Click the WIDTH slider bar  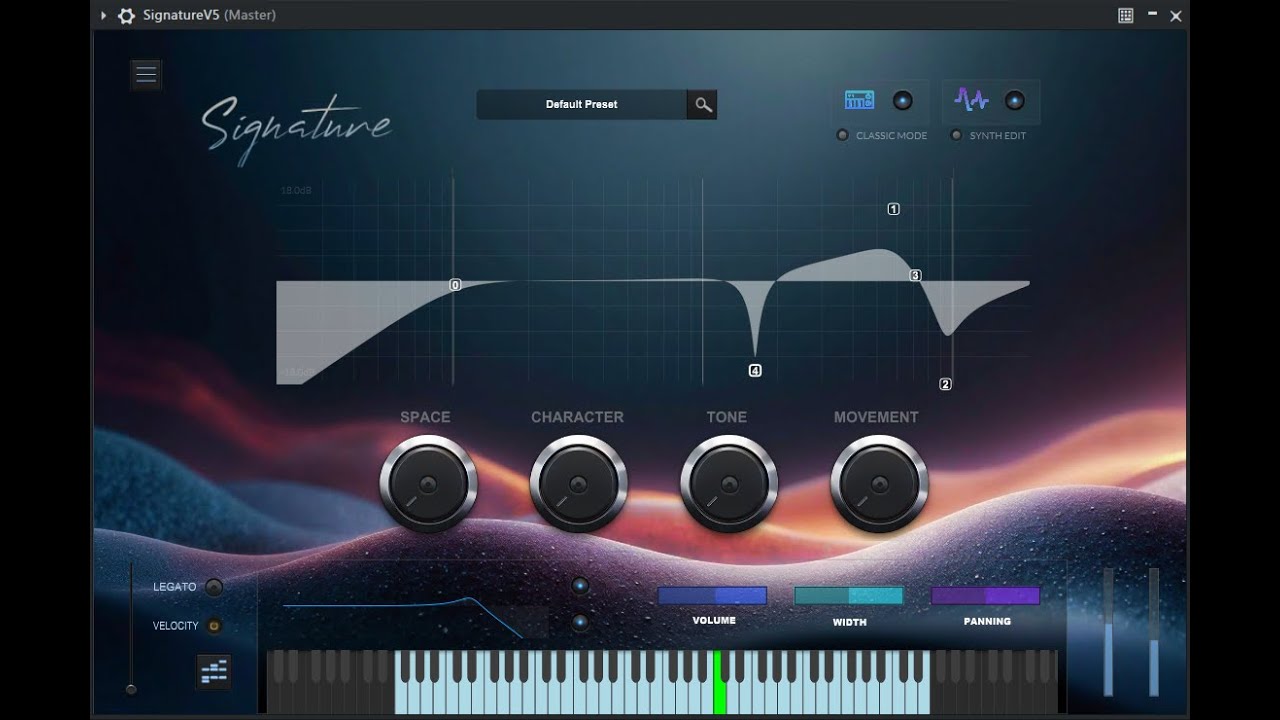click(849, 596)
